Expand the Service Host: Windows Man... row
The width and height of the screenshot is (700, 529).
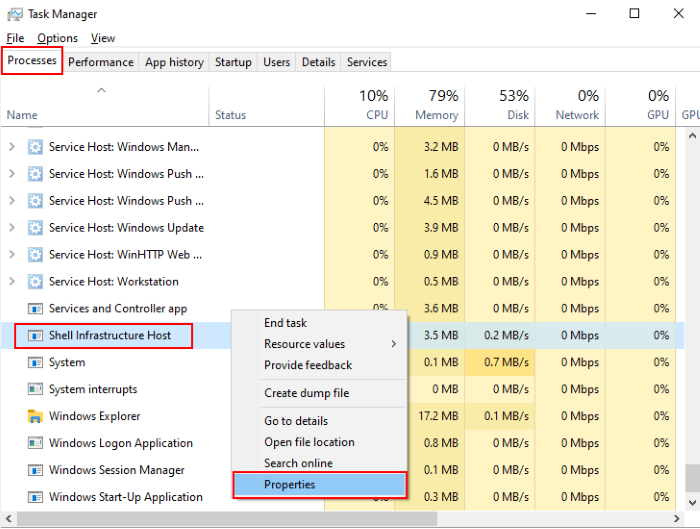(12, 146)
